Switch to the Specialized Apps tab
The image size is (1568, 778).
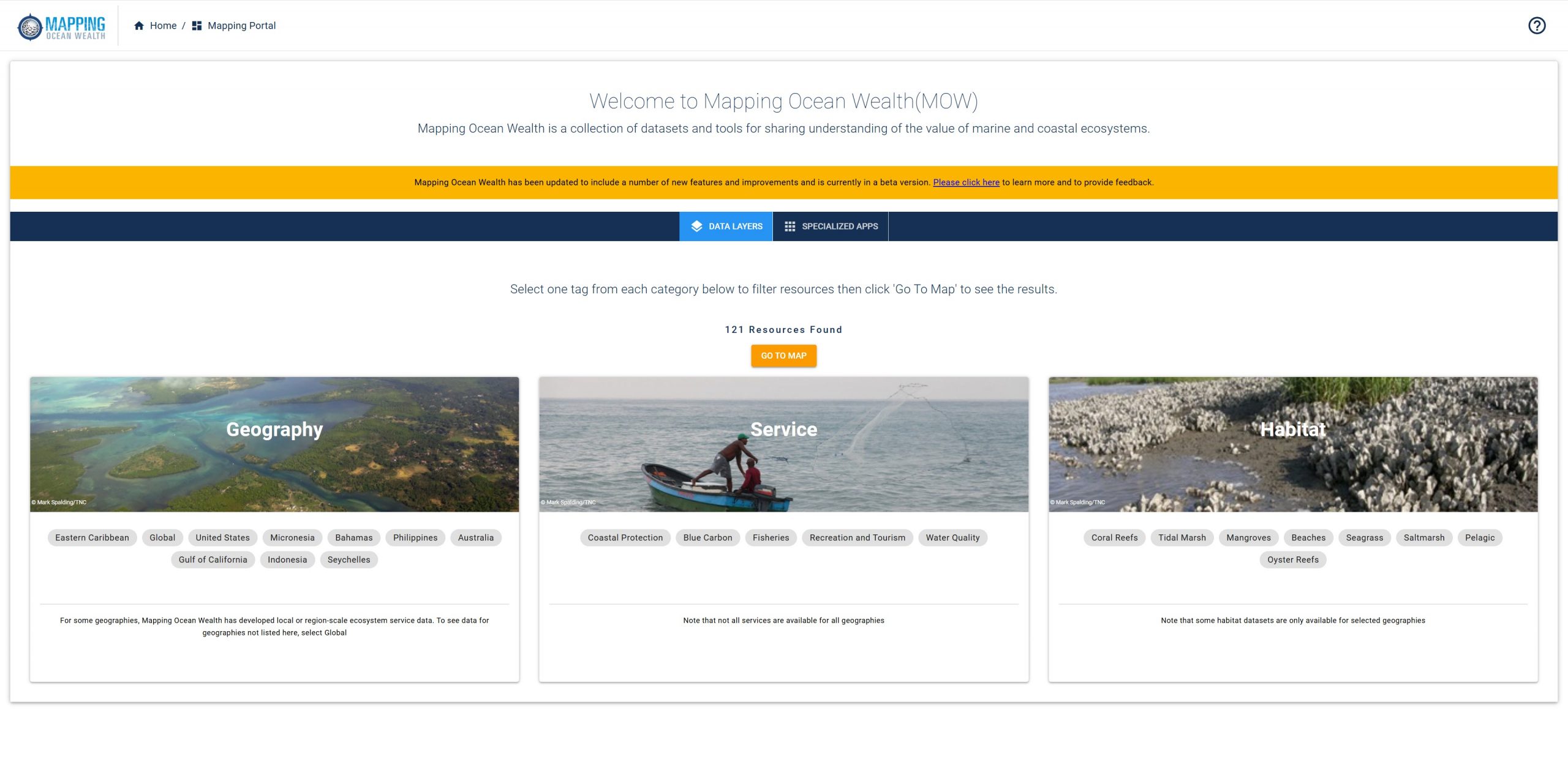coord(831,226)
